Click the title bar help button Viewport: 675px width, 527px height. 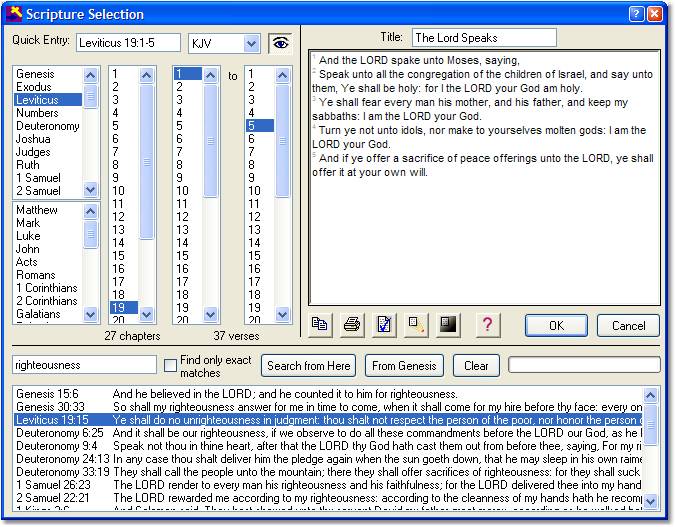pyautogui.click(x=636, y=14)
